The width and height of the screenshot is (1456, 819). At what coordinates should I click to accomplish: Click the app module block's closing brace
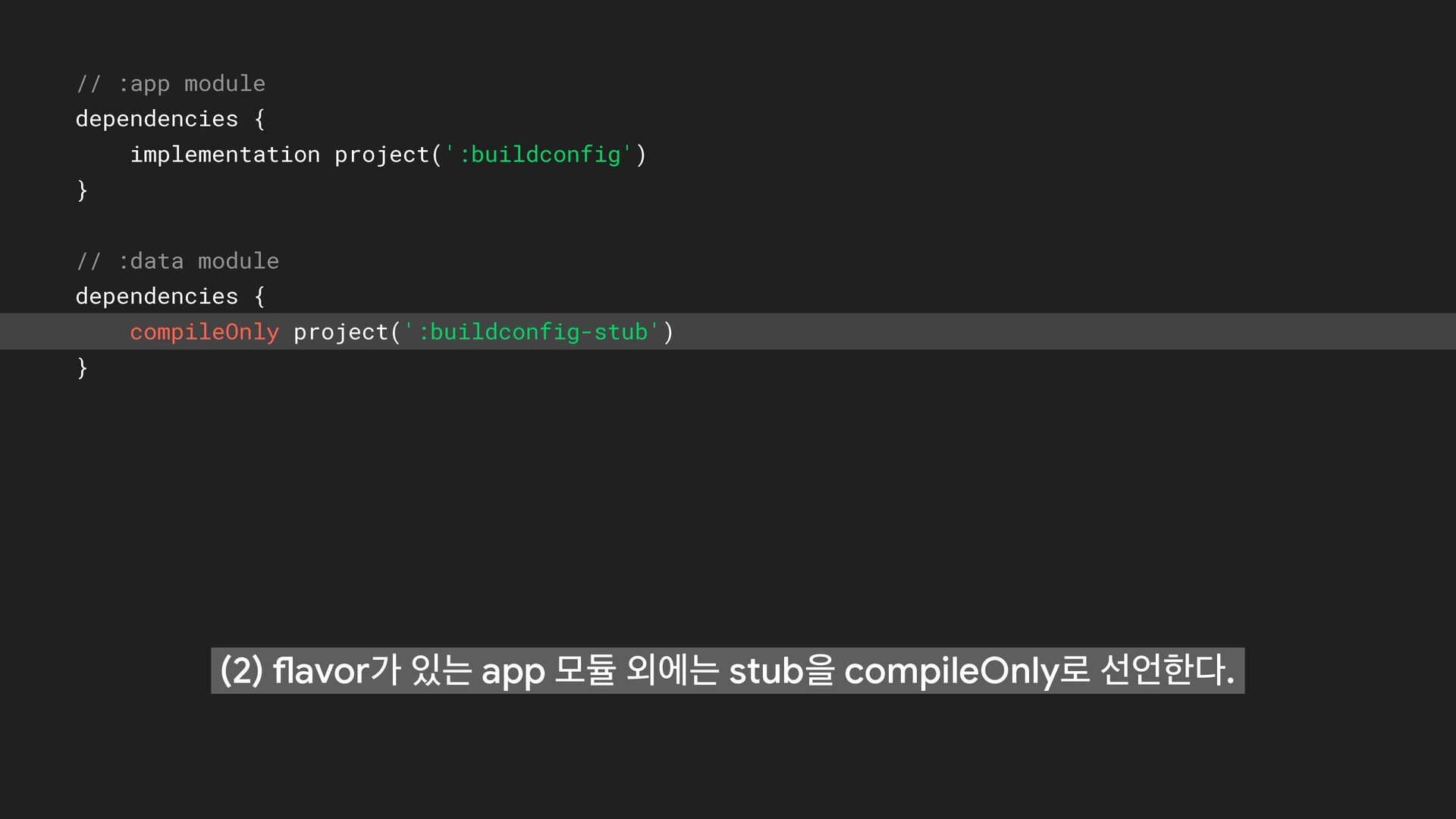(82, 190)
